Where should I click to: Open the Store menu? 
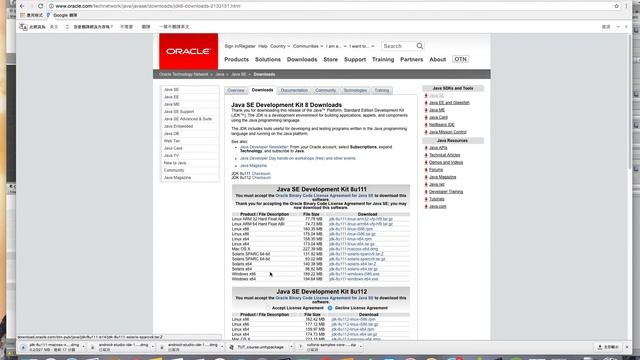[331, 60]
